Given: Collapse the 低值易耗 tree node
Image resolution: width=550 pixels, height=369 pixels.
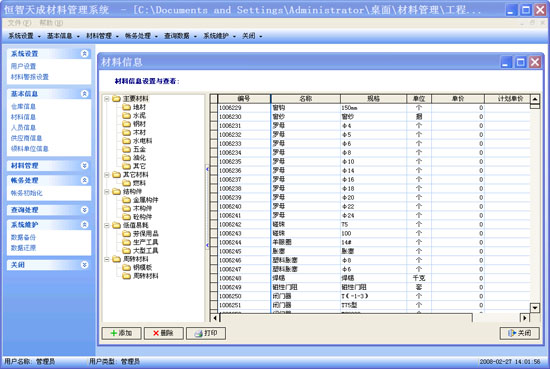Looking at the screenshot, I should pos(107,225).
